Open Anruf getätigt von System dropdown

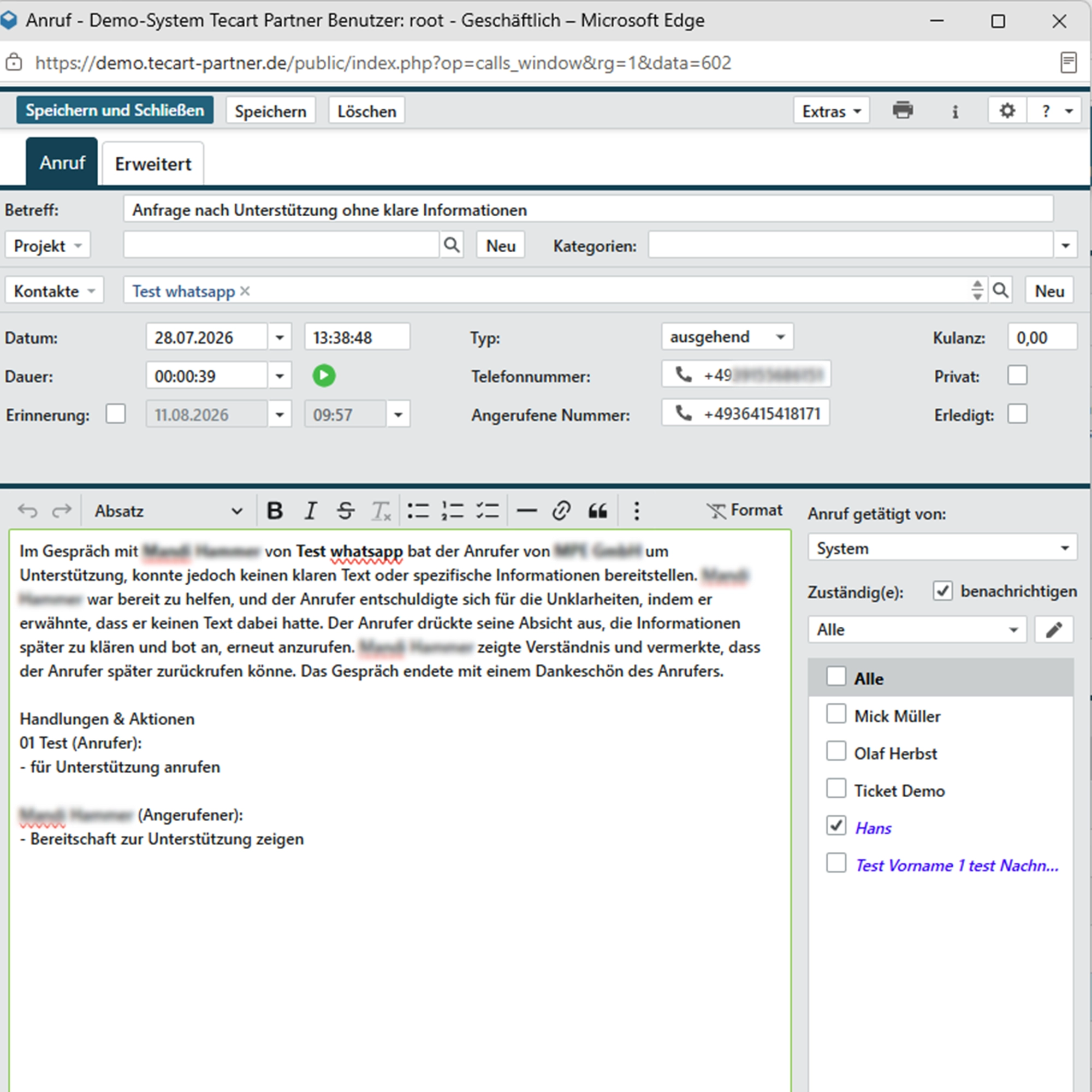pos(942,548)
